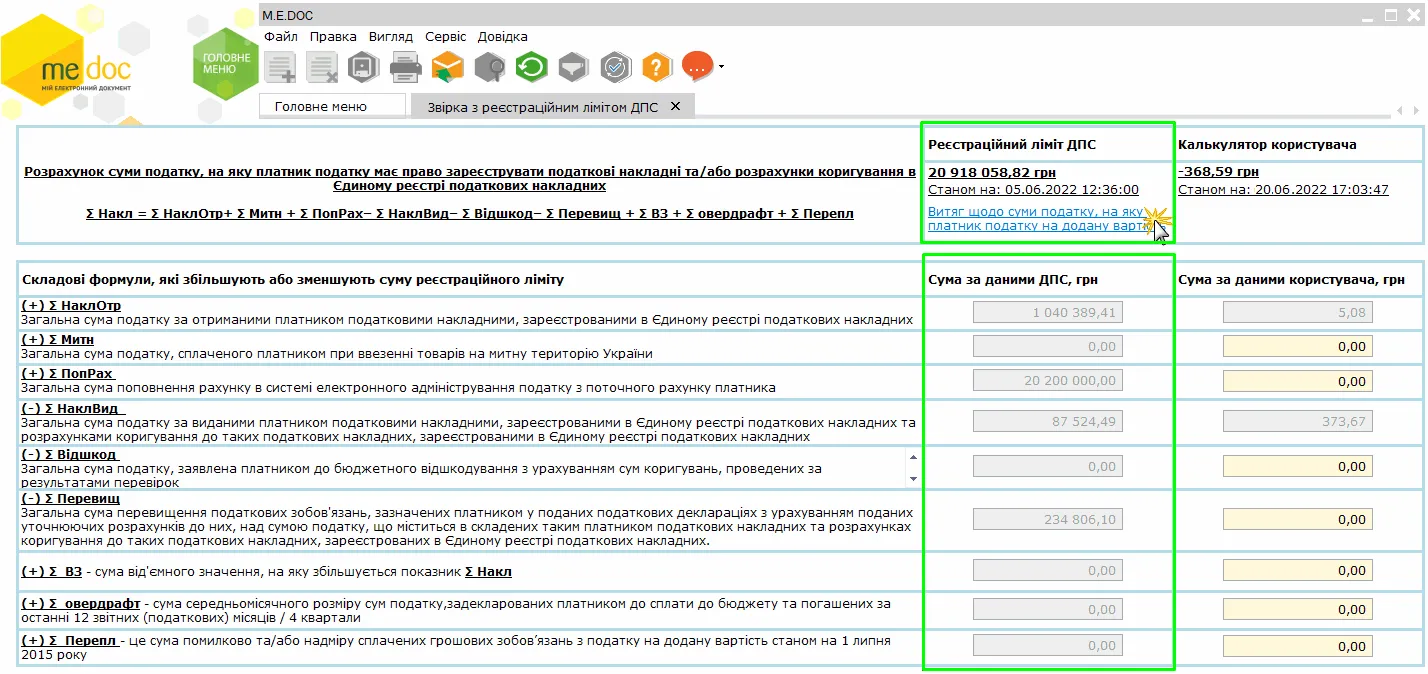Close the Звірка з реєстраційним лімітом ДПС tab
This screenshot has height=674, width=1428.
click(x=675, y=106)
